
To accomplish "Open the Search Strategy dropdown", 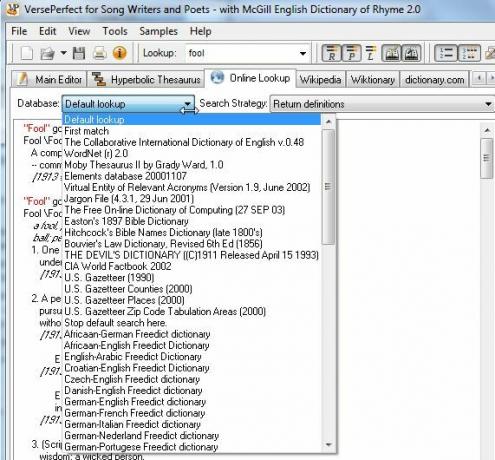I will click(x=382, y=104).
